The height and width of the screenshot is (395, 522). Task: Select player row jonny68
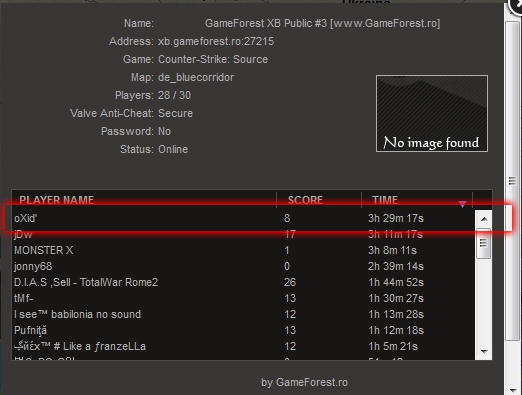point(243,266)
